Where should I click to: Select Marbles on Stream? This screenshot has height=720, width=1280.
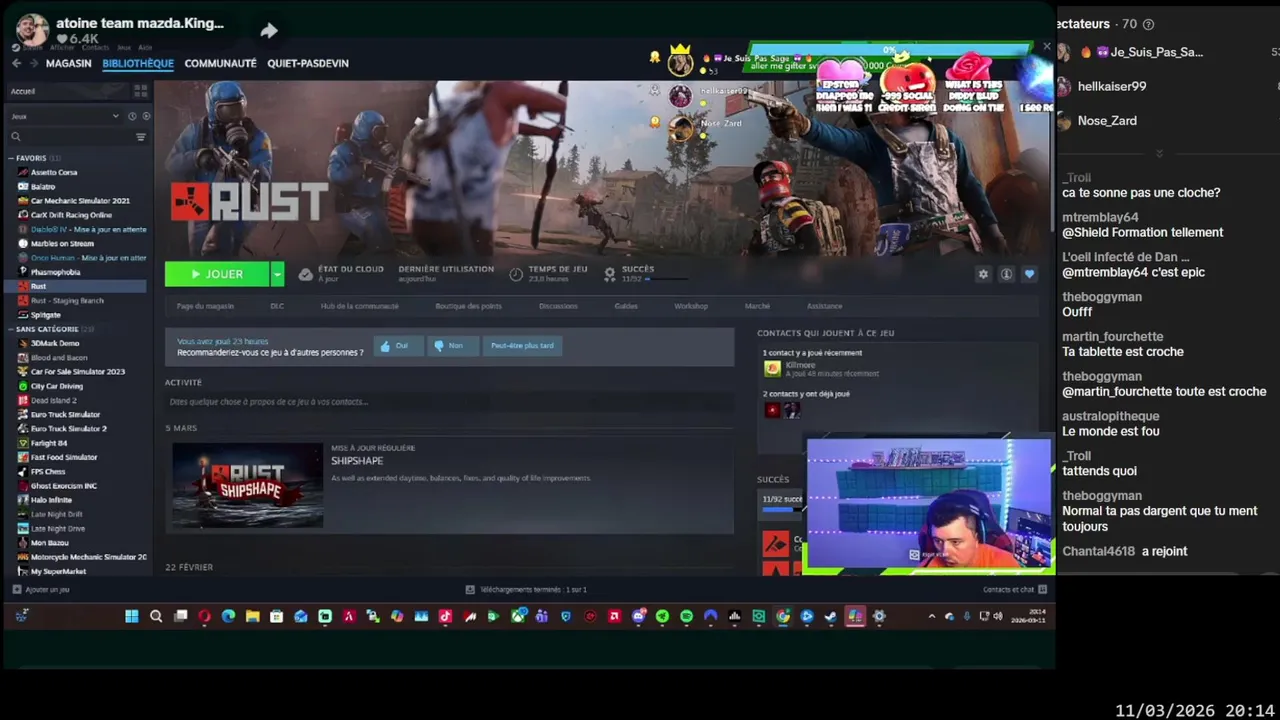coord(62,243)
